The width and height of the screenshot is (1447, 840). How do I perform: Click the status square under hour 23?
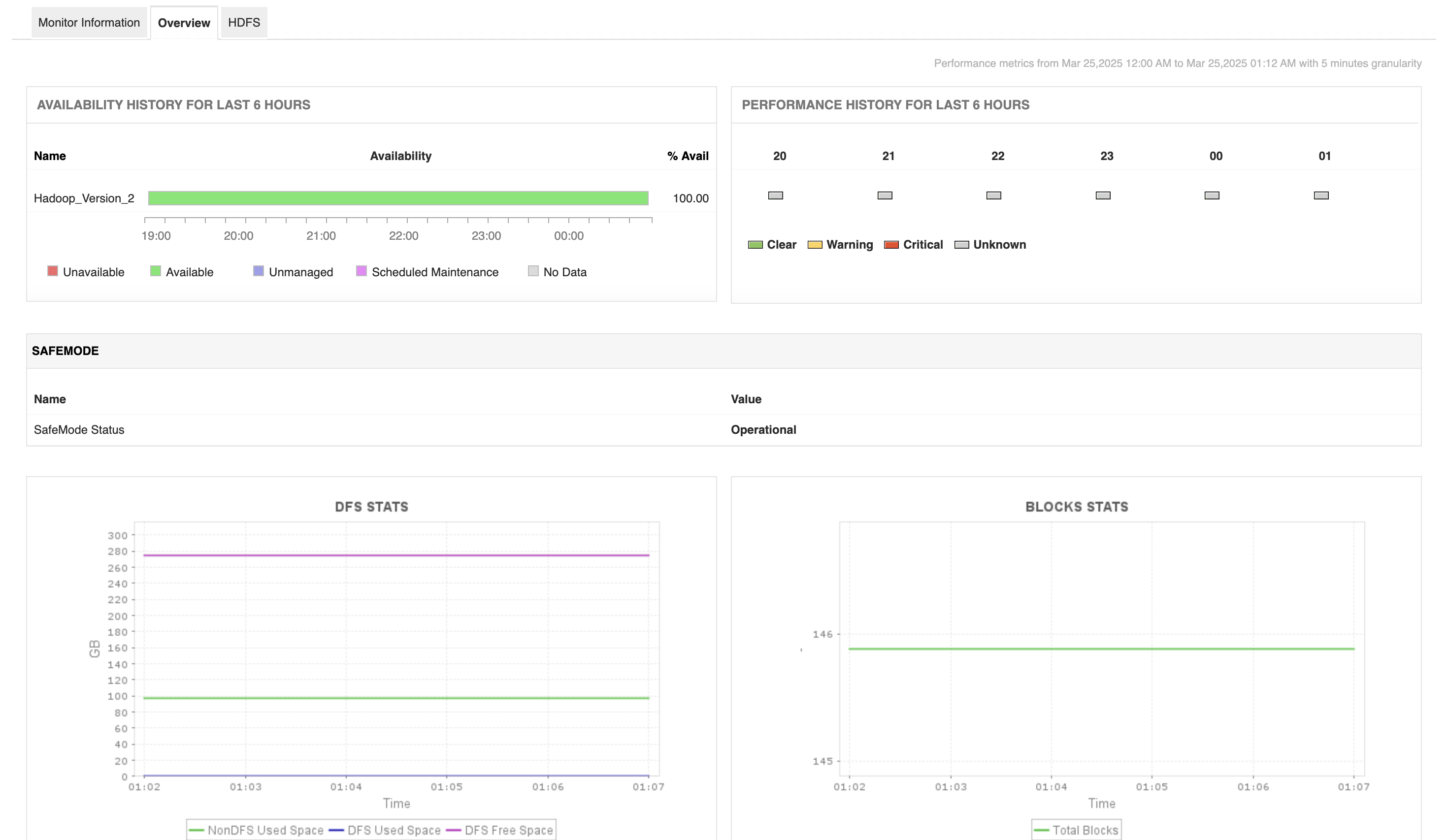1103,195
